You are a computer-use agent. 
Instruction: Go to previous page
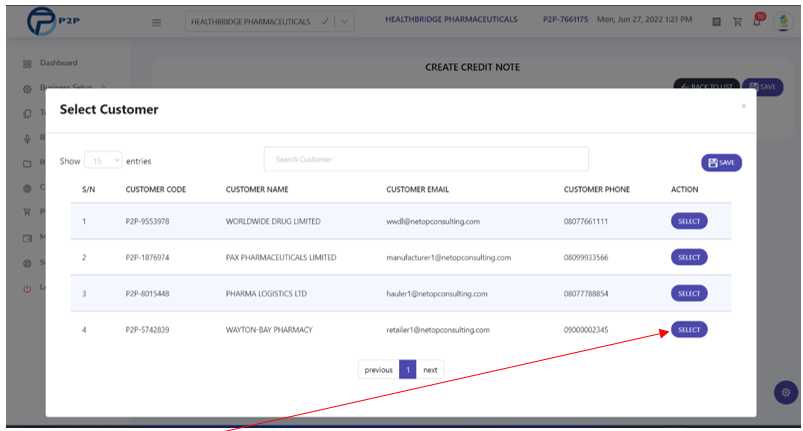pos(378,370)
